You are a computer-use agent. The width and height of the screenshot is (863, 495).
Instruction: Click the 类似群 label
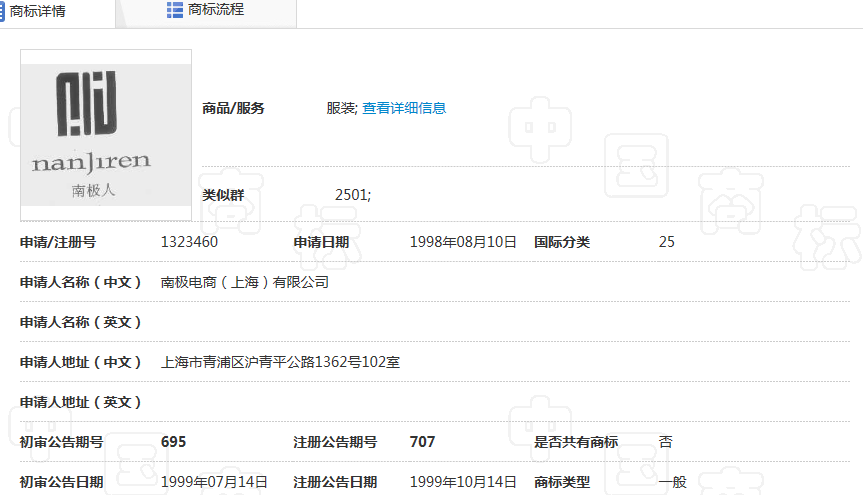tap(223, 195)
